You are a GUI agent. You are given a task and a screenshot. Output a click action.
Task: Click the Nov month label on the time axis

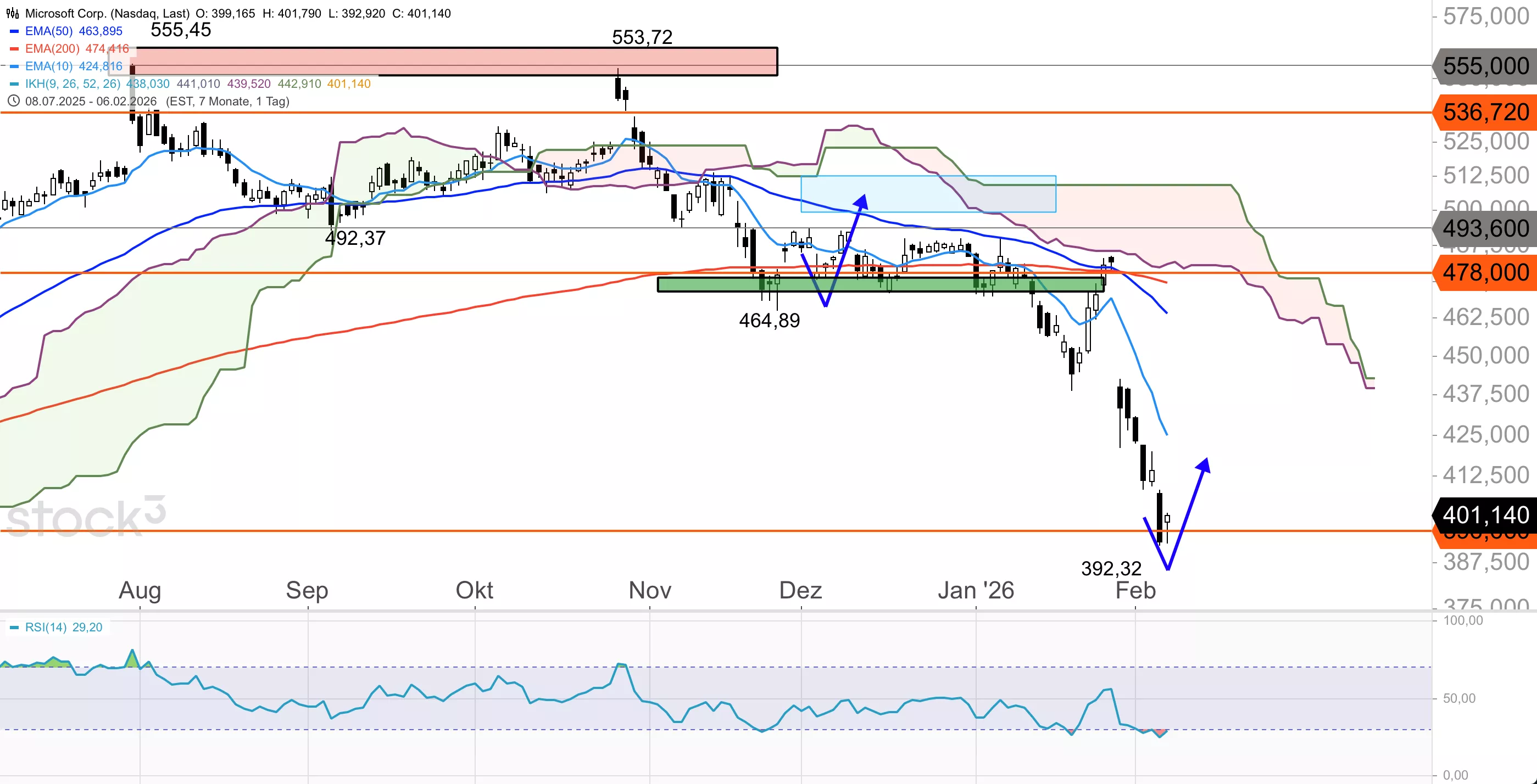click(x=650, y=590)
